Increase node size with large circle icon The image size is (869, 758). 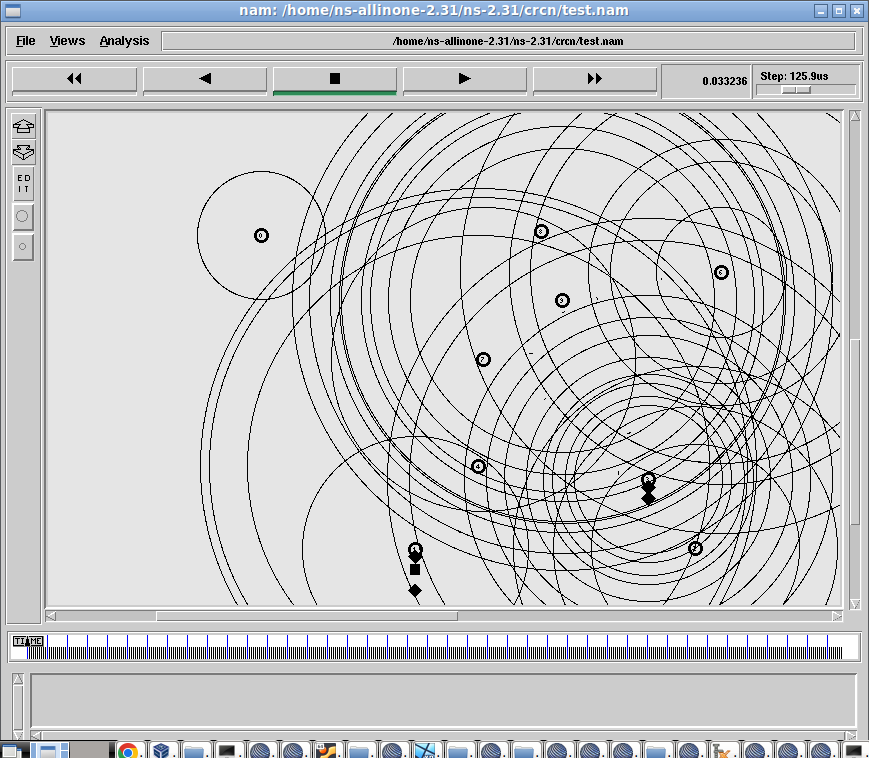coord(23,217)
